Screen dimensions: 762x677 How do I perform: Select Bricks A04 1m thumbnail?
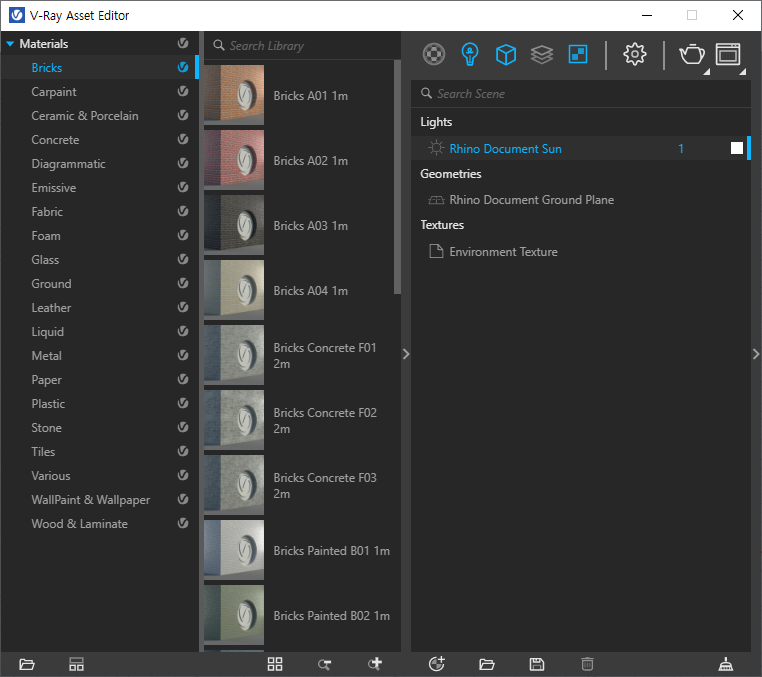click(234, 290)
